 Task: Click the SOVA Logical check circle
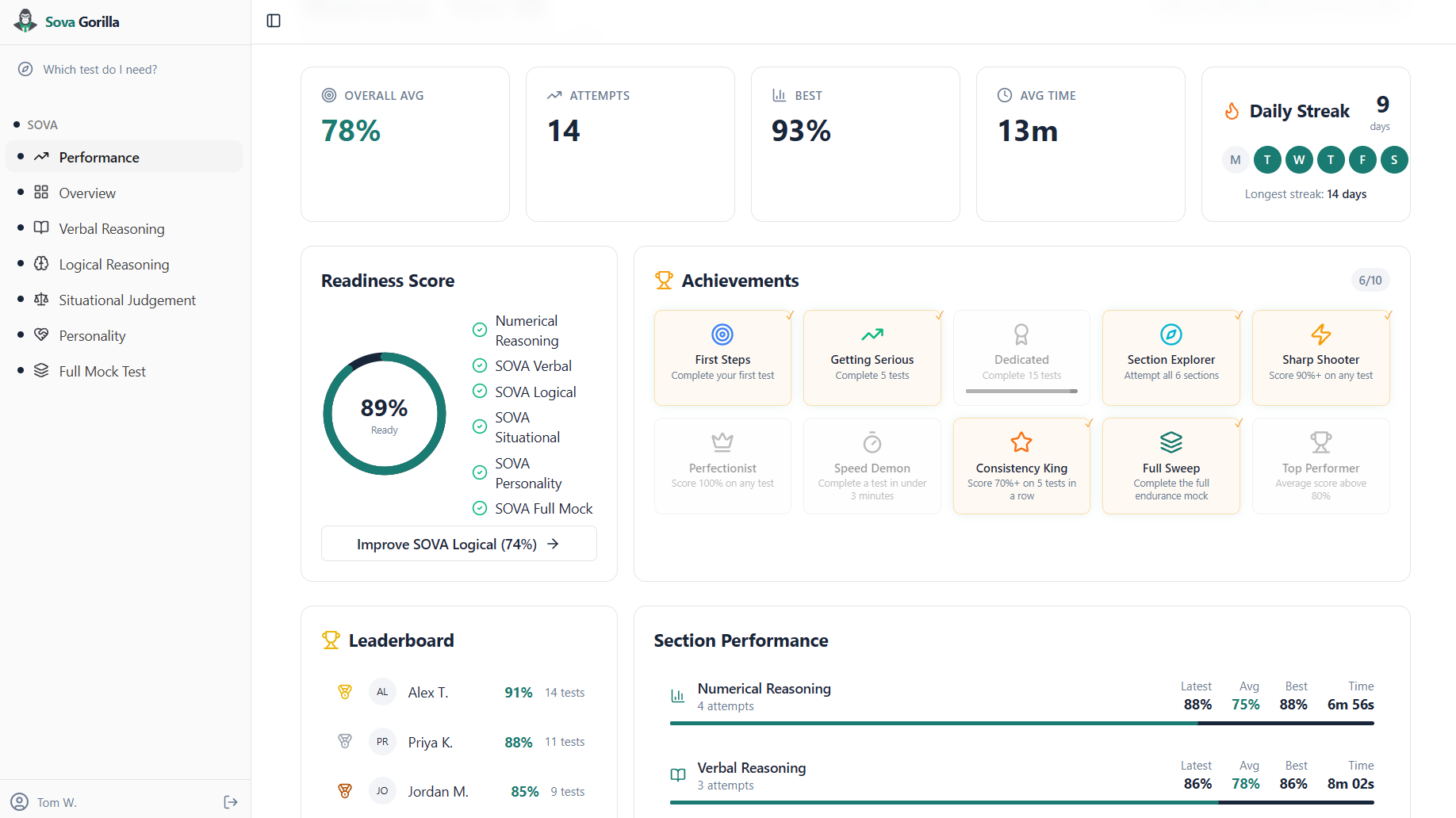480,392
